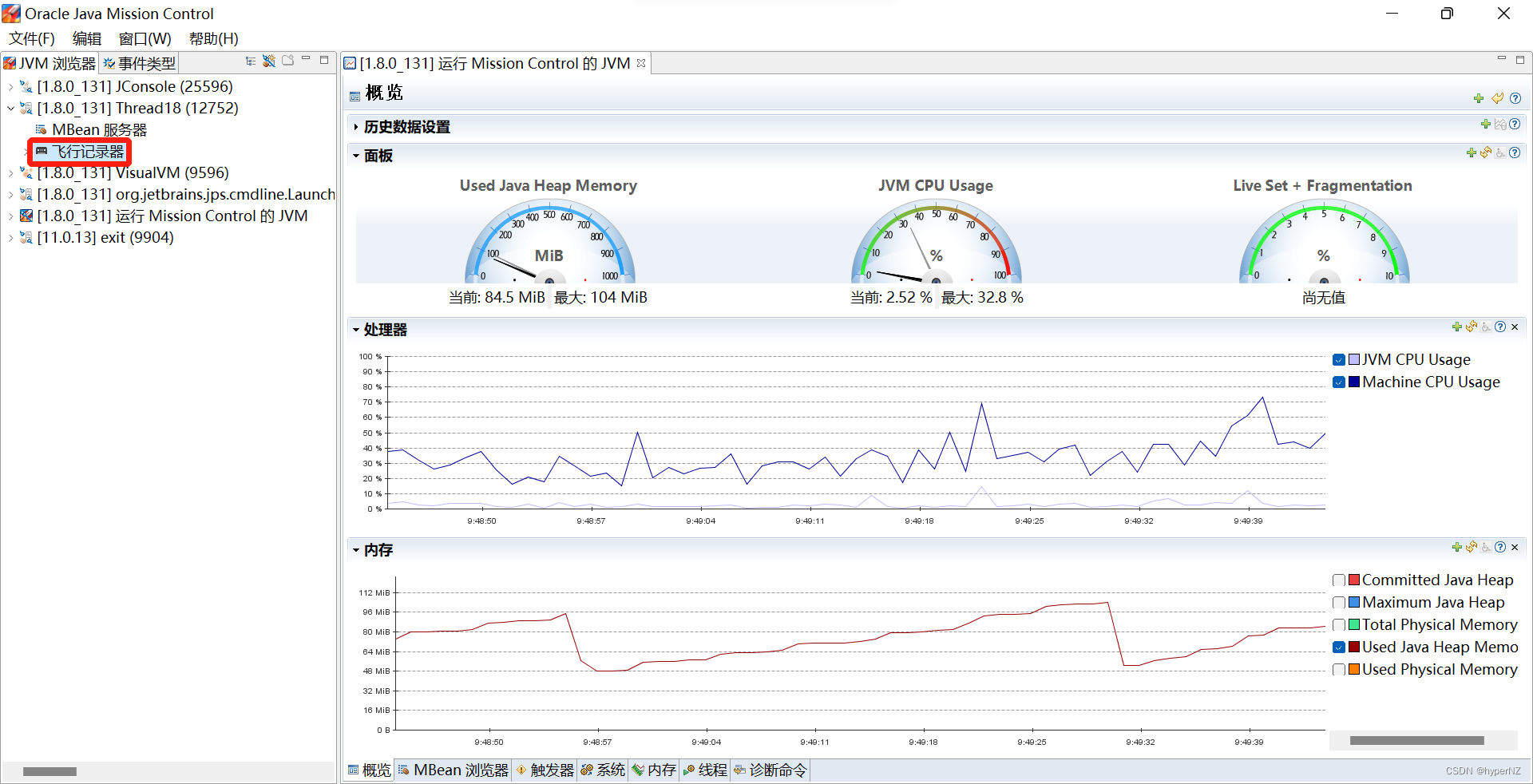Click green plus icon in 概览 header
Screen dimensions: 1533x784
click(1479, 98)
